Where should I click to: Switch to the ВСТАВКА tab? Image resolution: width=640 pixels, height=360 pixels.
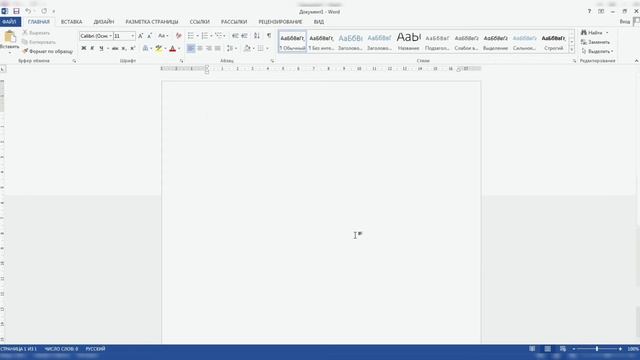tap(71, 22)
